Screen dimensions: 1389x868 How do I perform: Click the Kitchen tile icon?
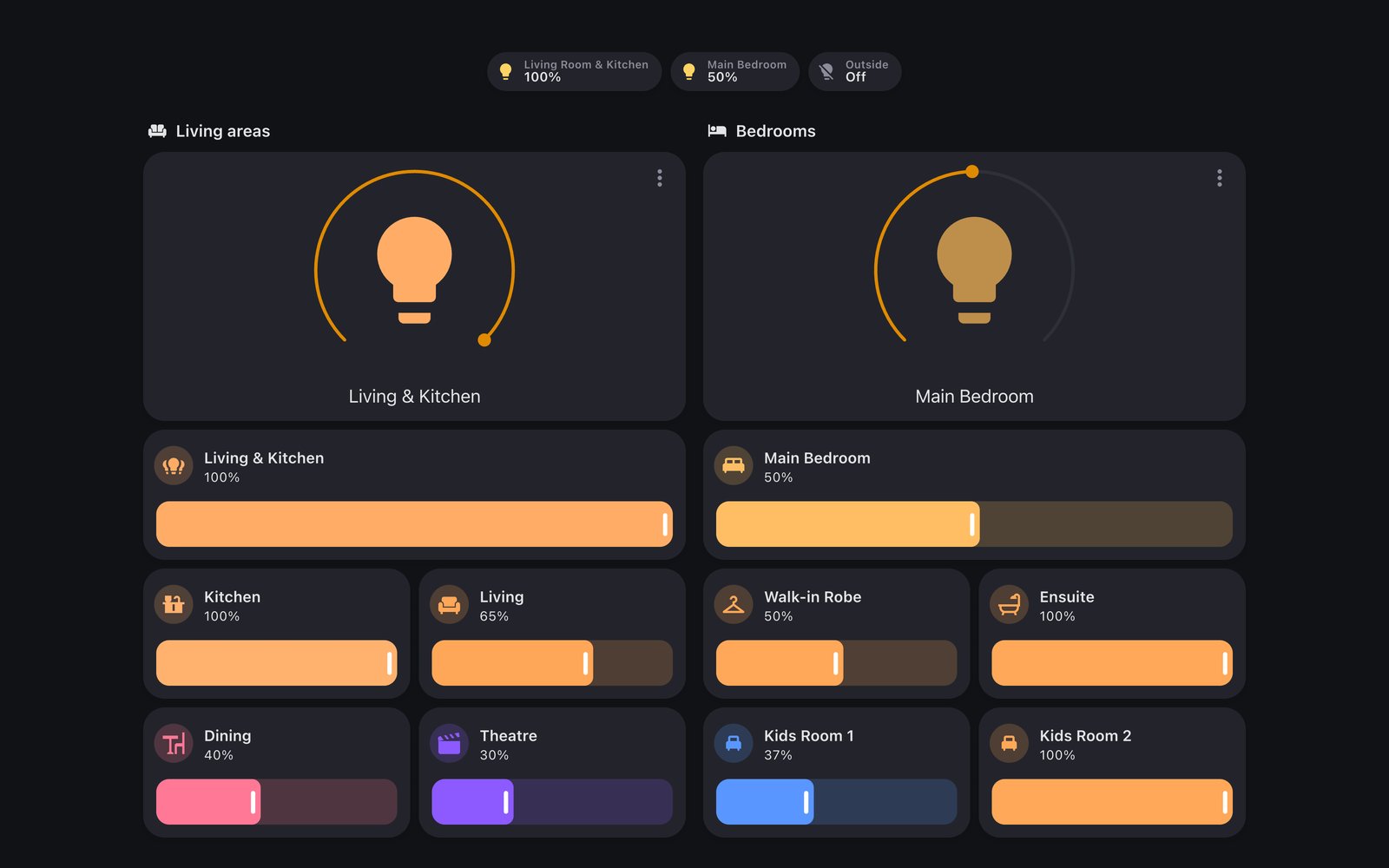(x=174, y=605)
